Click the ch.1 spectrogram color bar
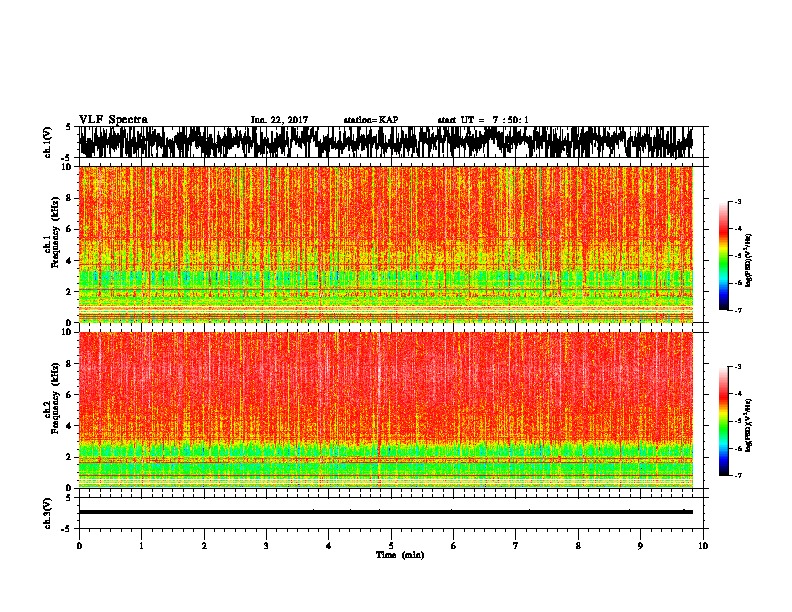792x612 pixels. pyautogui.click(x=723, y=256)
